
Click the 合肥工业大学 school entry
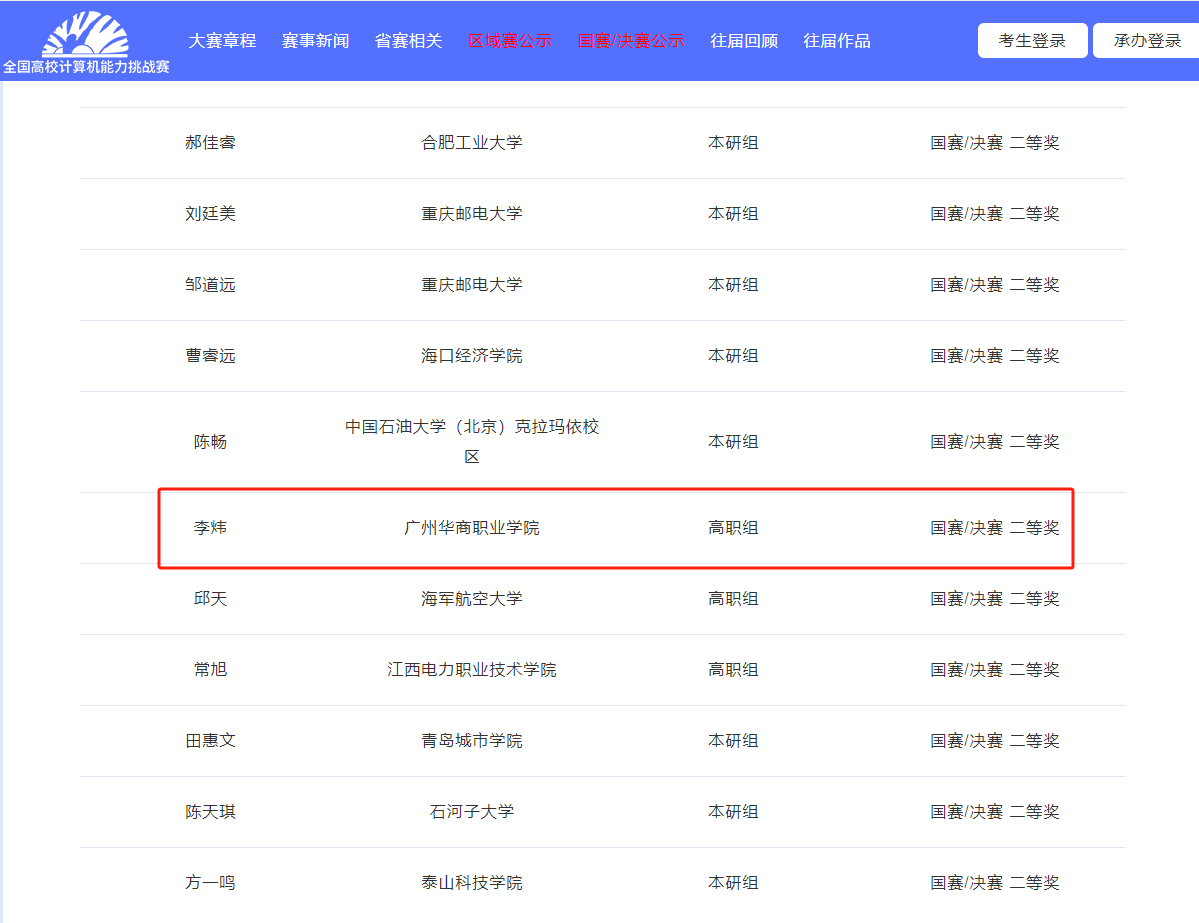(471, 142)
